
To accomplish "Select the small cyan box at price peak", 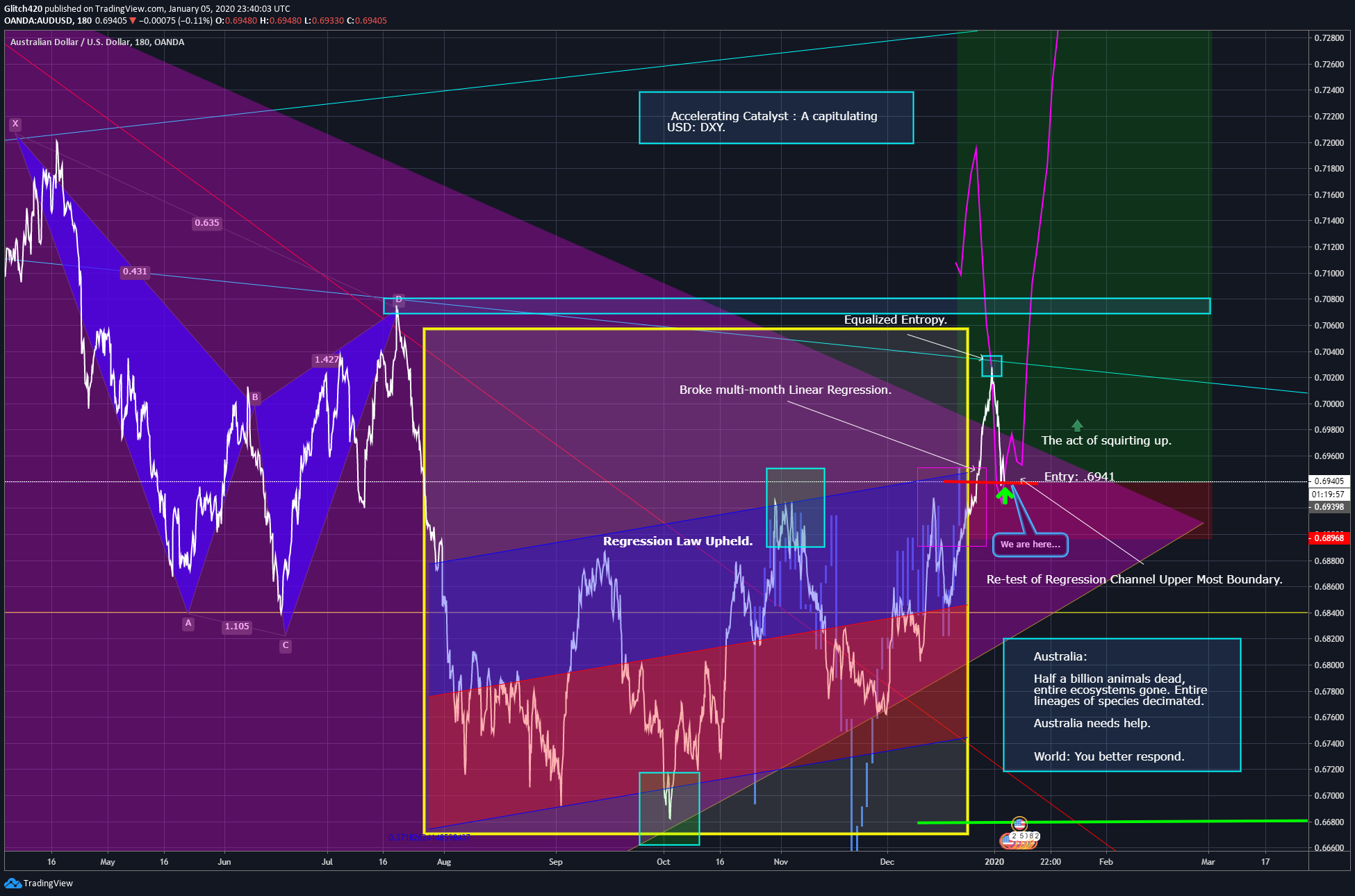I will click(992, 366).
